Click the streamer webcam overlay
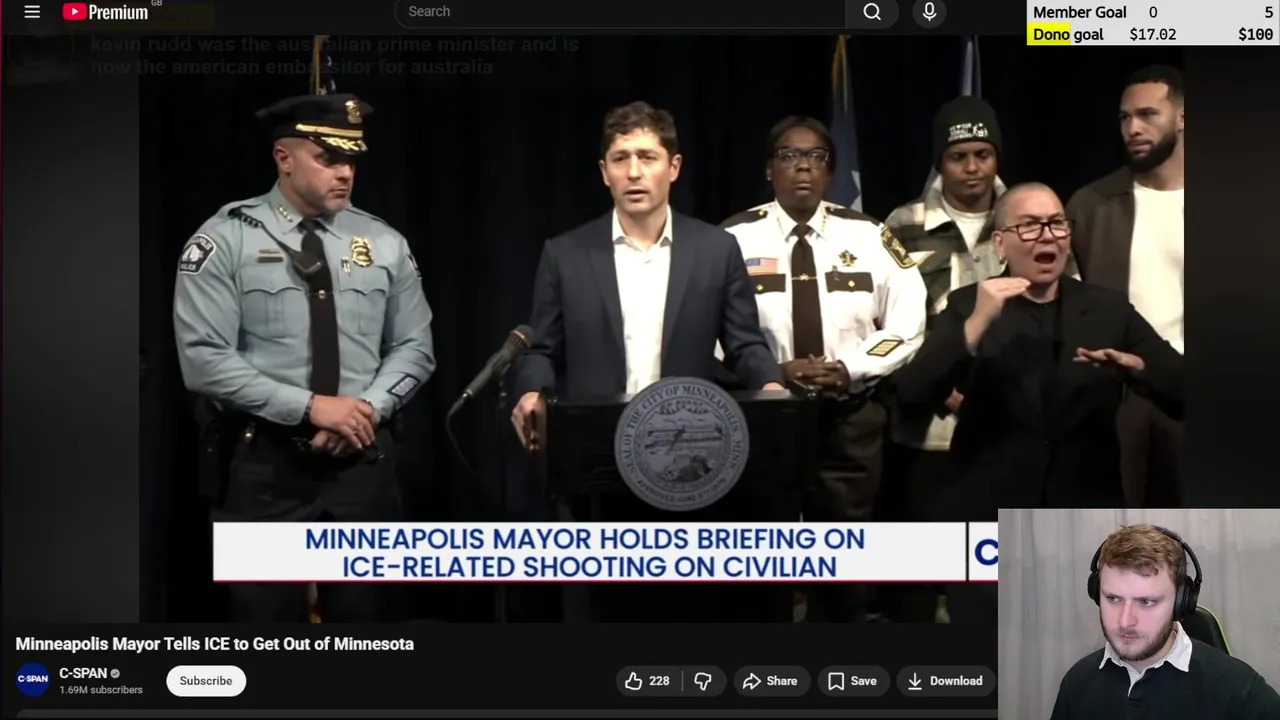 1139,614
